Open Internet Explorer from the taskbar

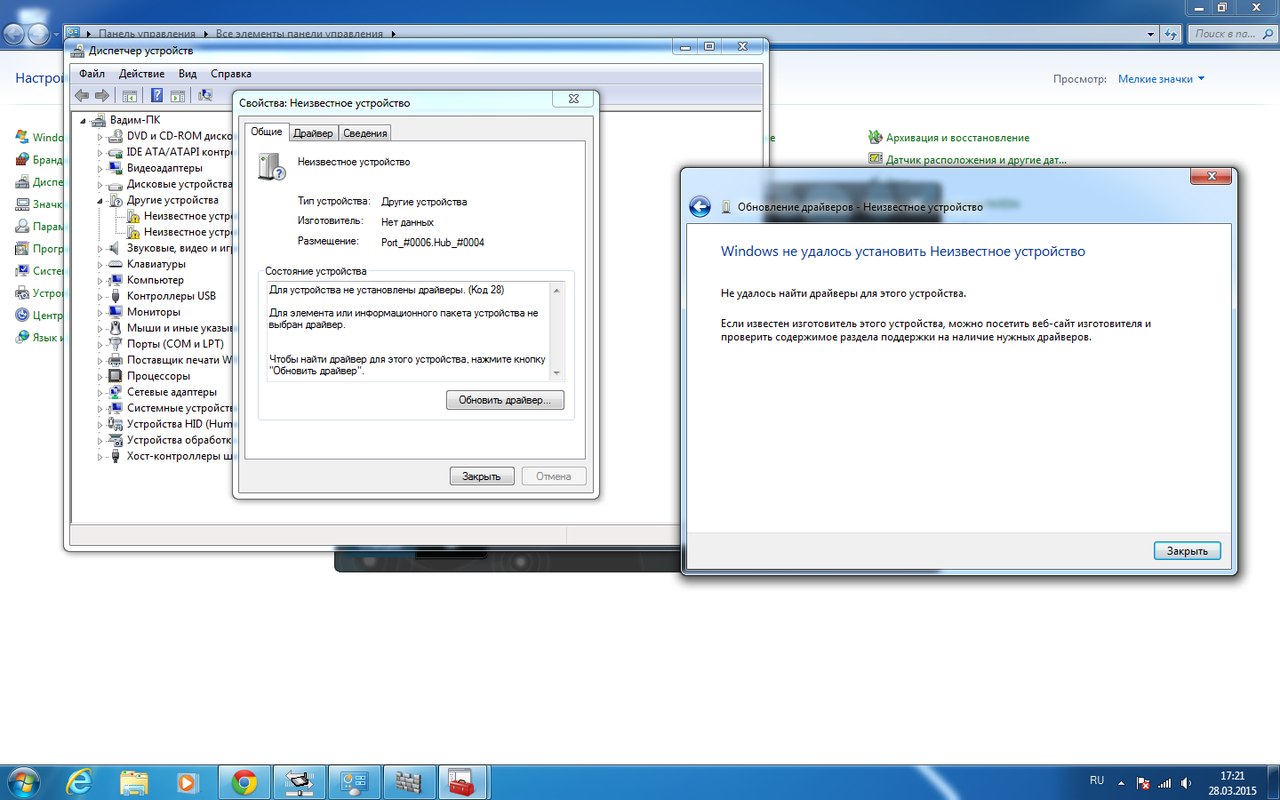[x=80, y=781]
